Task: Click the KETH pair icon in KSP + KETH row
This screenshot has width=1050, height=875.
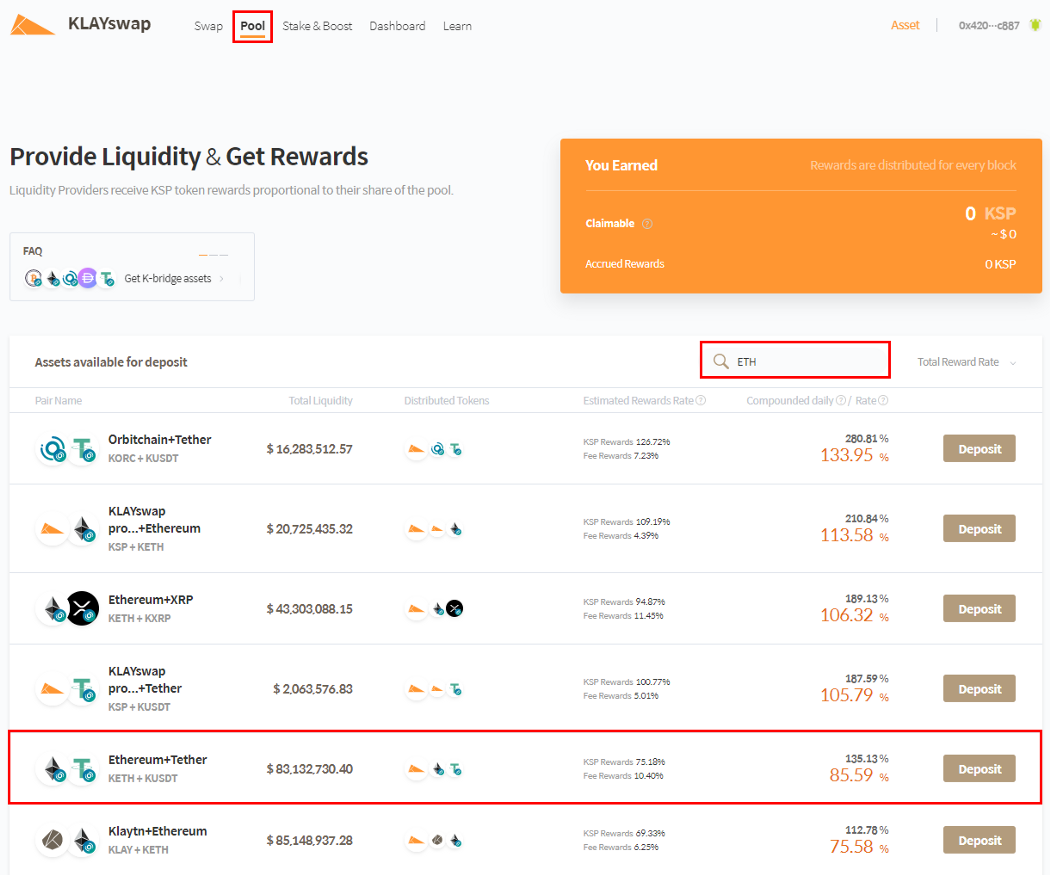Action: (83, 529)
